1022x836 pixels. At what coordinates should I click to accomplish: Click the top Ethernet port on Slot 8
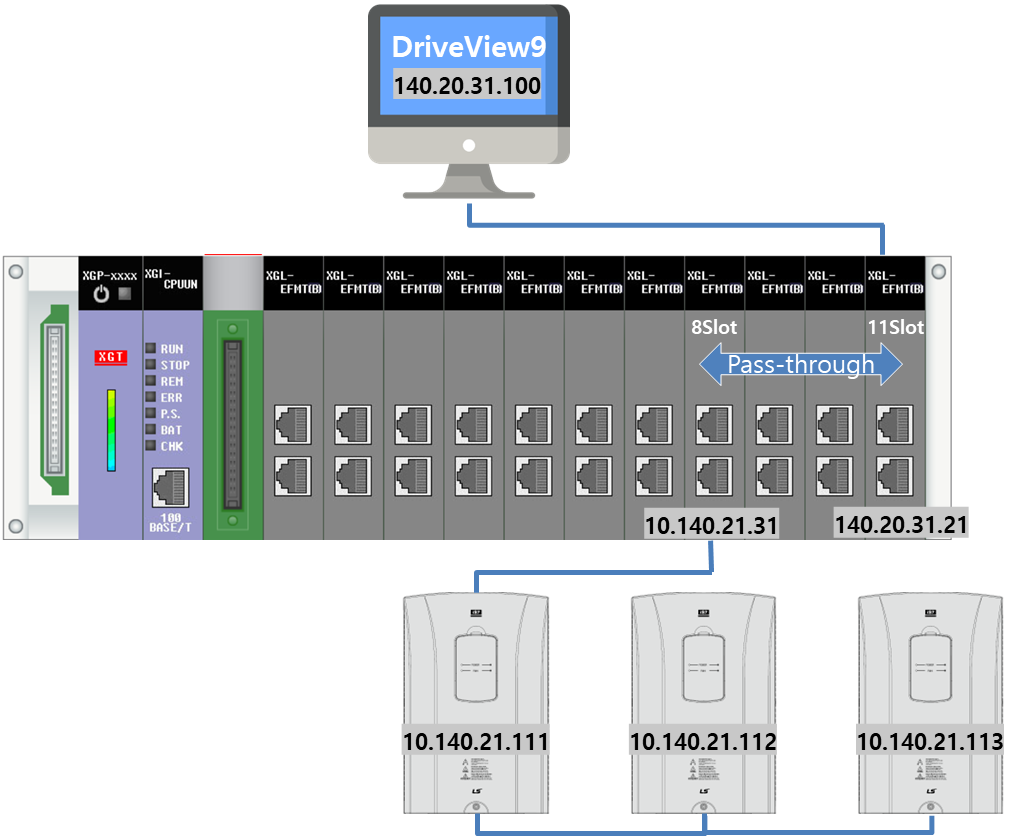click(x=713, y=424)
